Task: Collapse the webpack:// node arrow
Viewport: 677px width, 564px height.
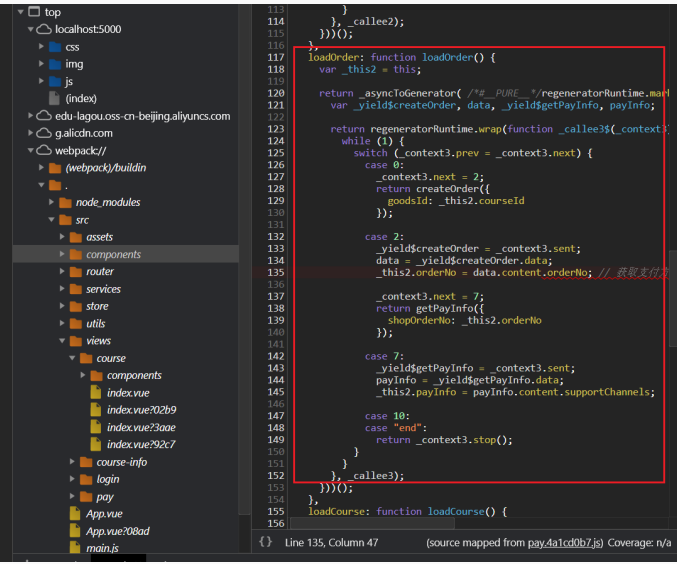Action: point(31,150)
